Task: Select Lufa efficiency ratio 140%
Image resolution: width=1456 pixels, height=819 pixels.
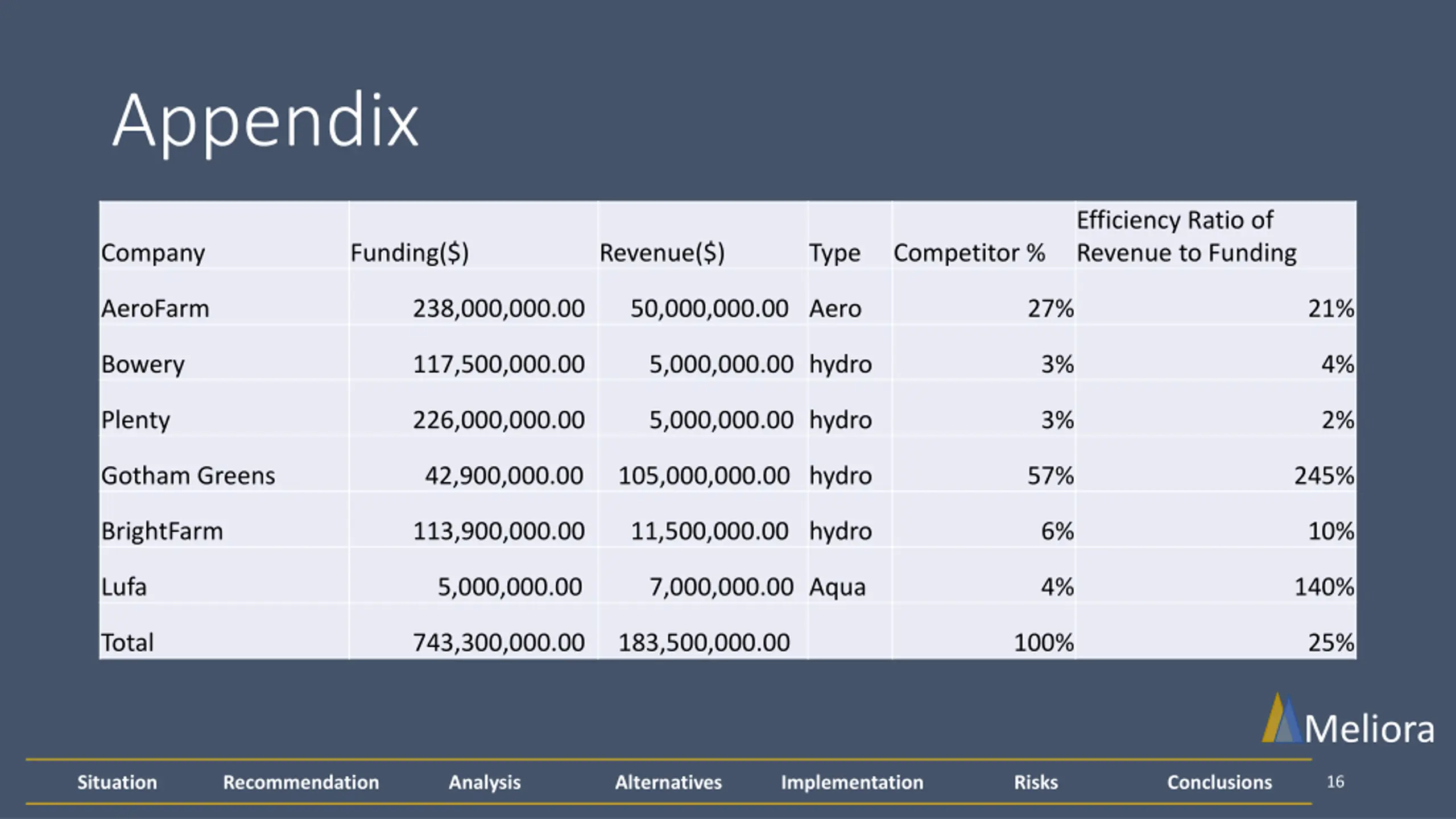Action: (1324, 587)
